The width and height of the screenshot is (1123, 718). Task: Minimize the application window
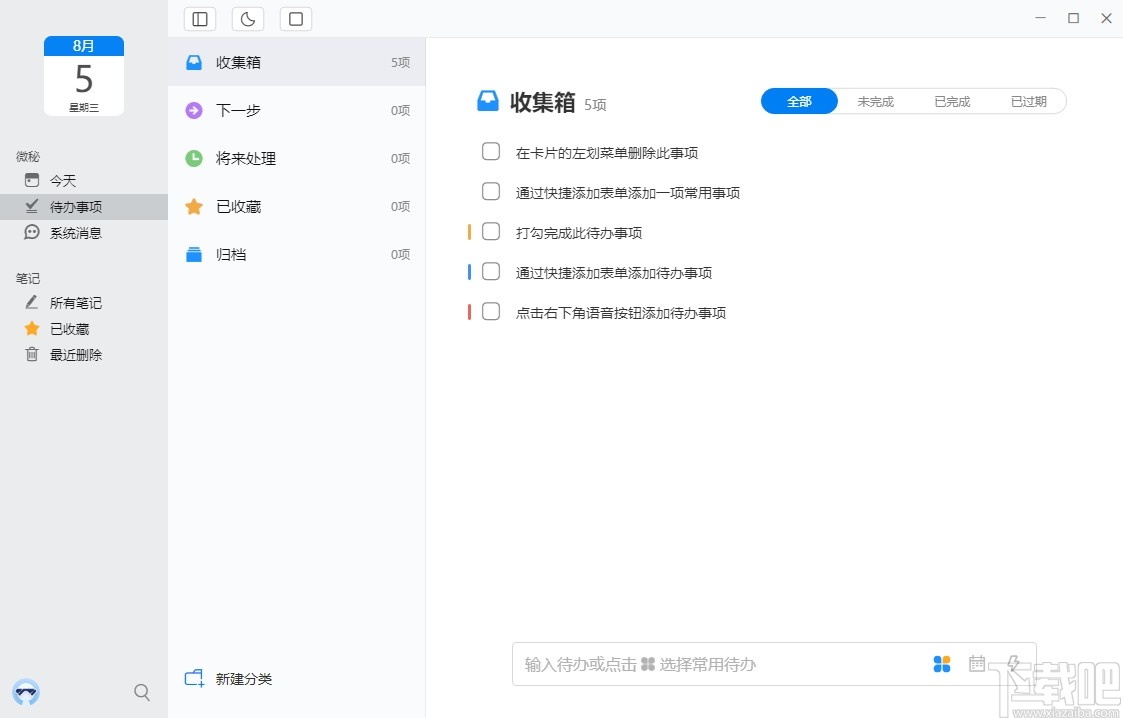pos(1041,18)
